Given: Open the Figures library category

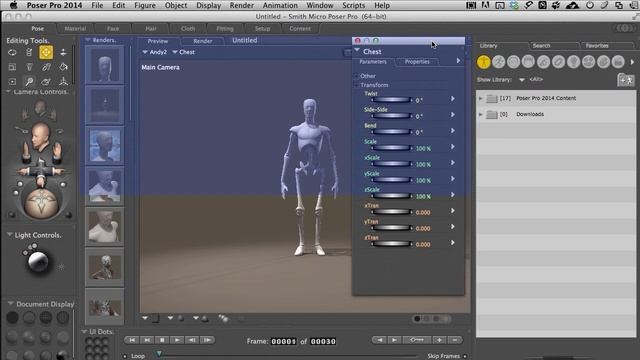Looking at the screenshot, I should (x=484, y=62).
